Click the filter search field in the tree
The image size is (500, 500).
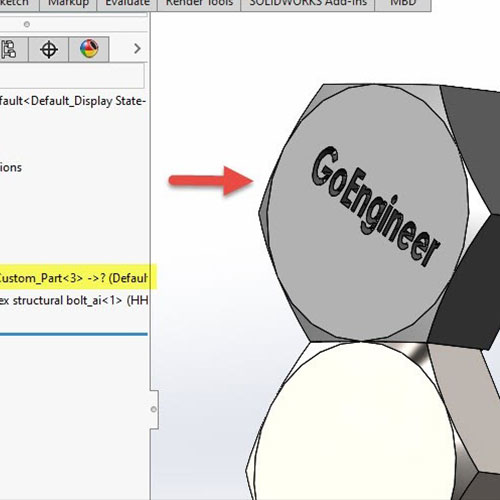72,76
